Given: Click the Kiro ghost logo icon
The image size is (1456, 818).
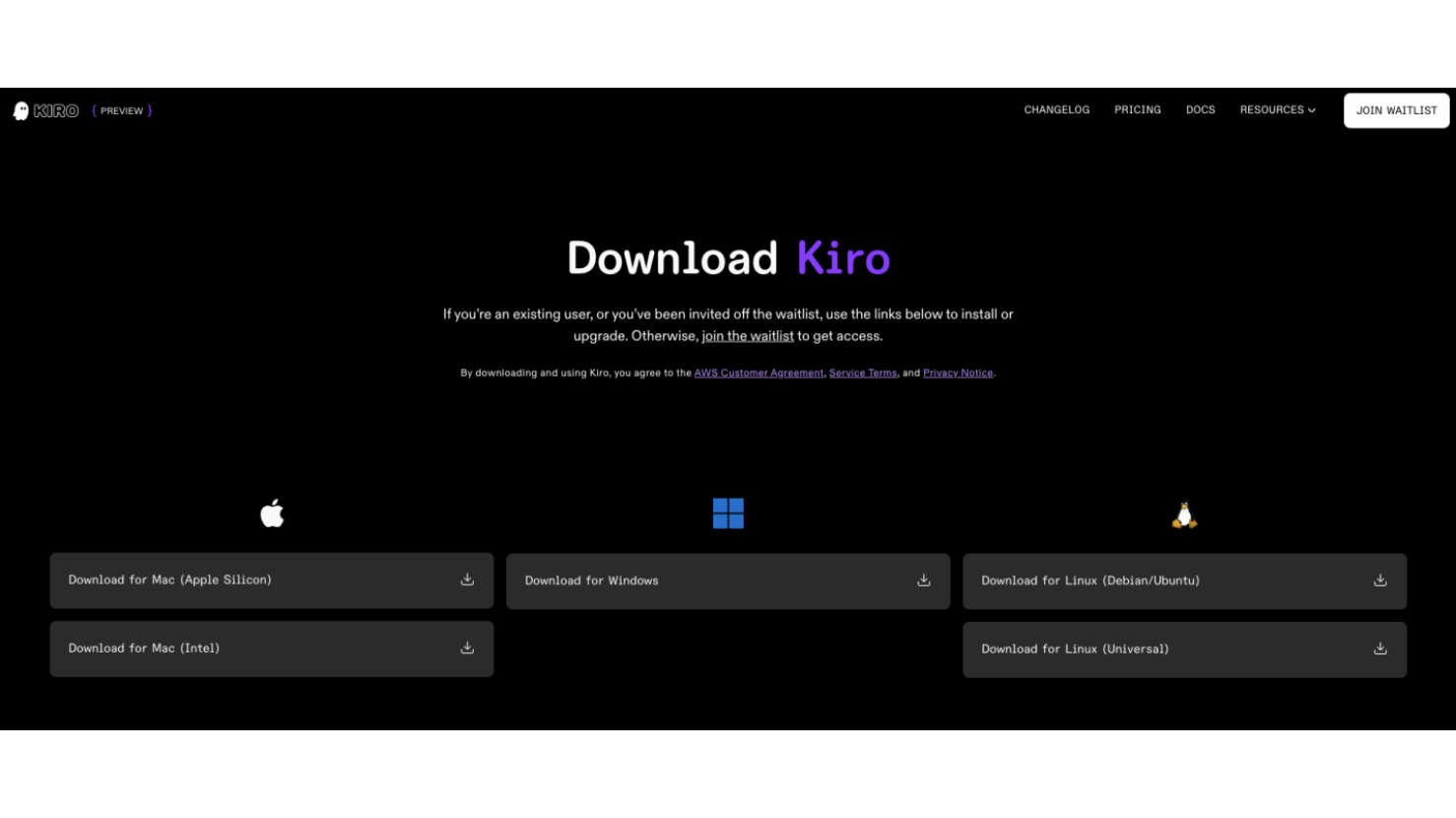Looking at the screenshot, I should pyautogui.click(x=21, y=111).
